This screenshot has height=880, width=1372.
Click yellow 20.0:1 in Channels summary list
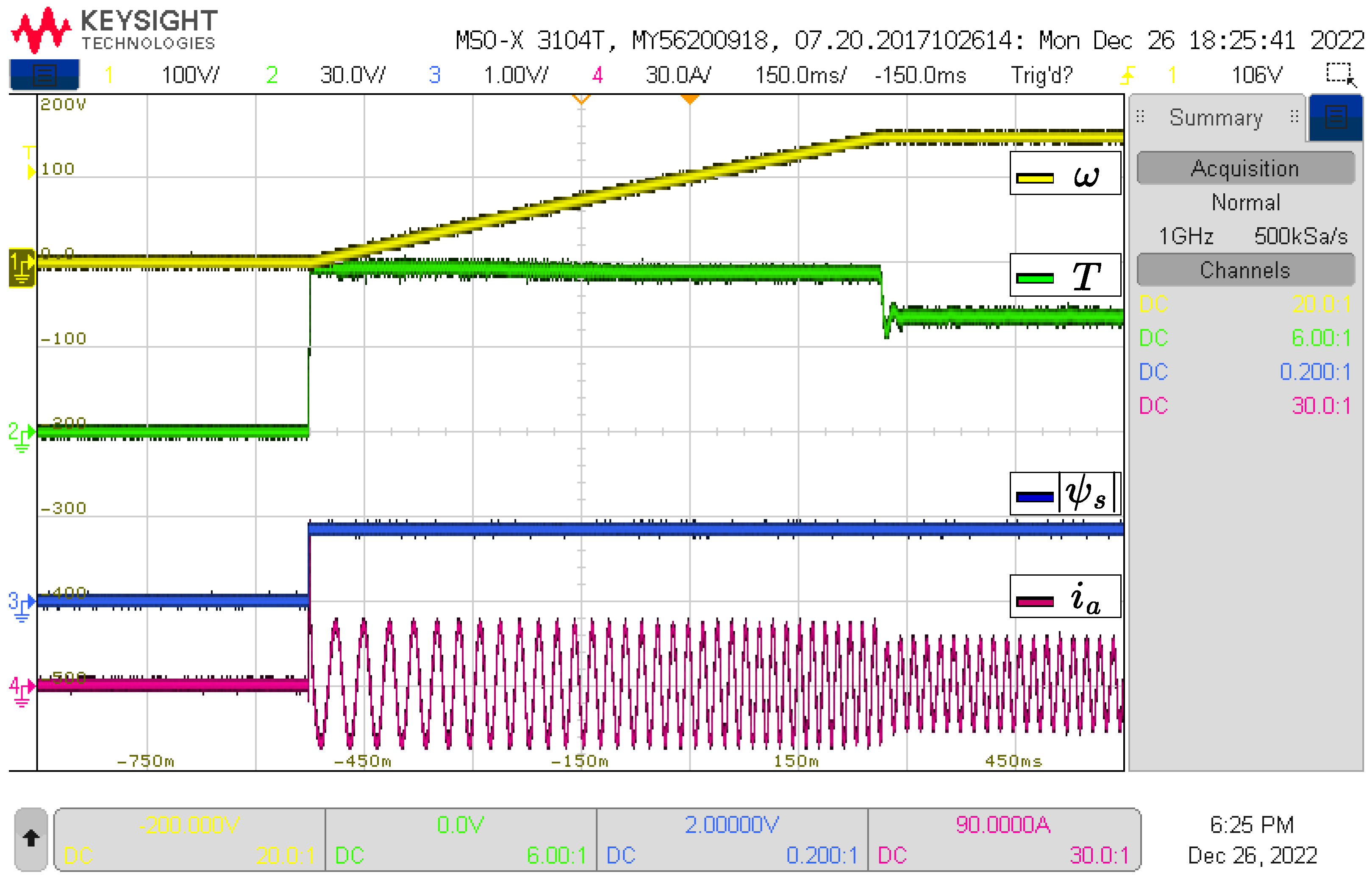(x=1321, y=304)
